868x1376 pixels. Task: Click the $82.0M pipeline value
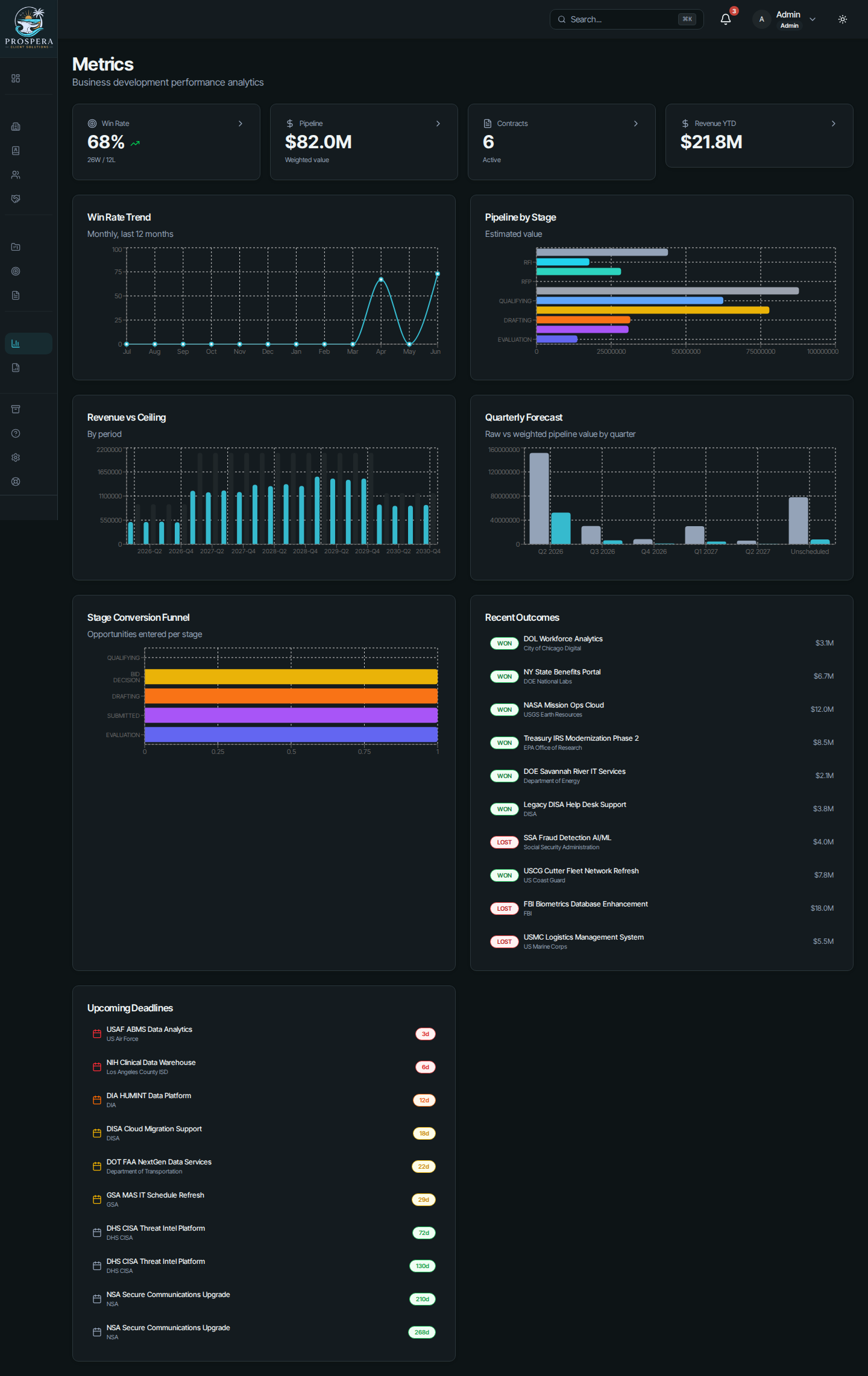coord(318,142)
